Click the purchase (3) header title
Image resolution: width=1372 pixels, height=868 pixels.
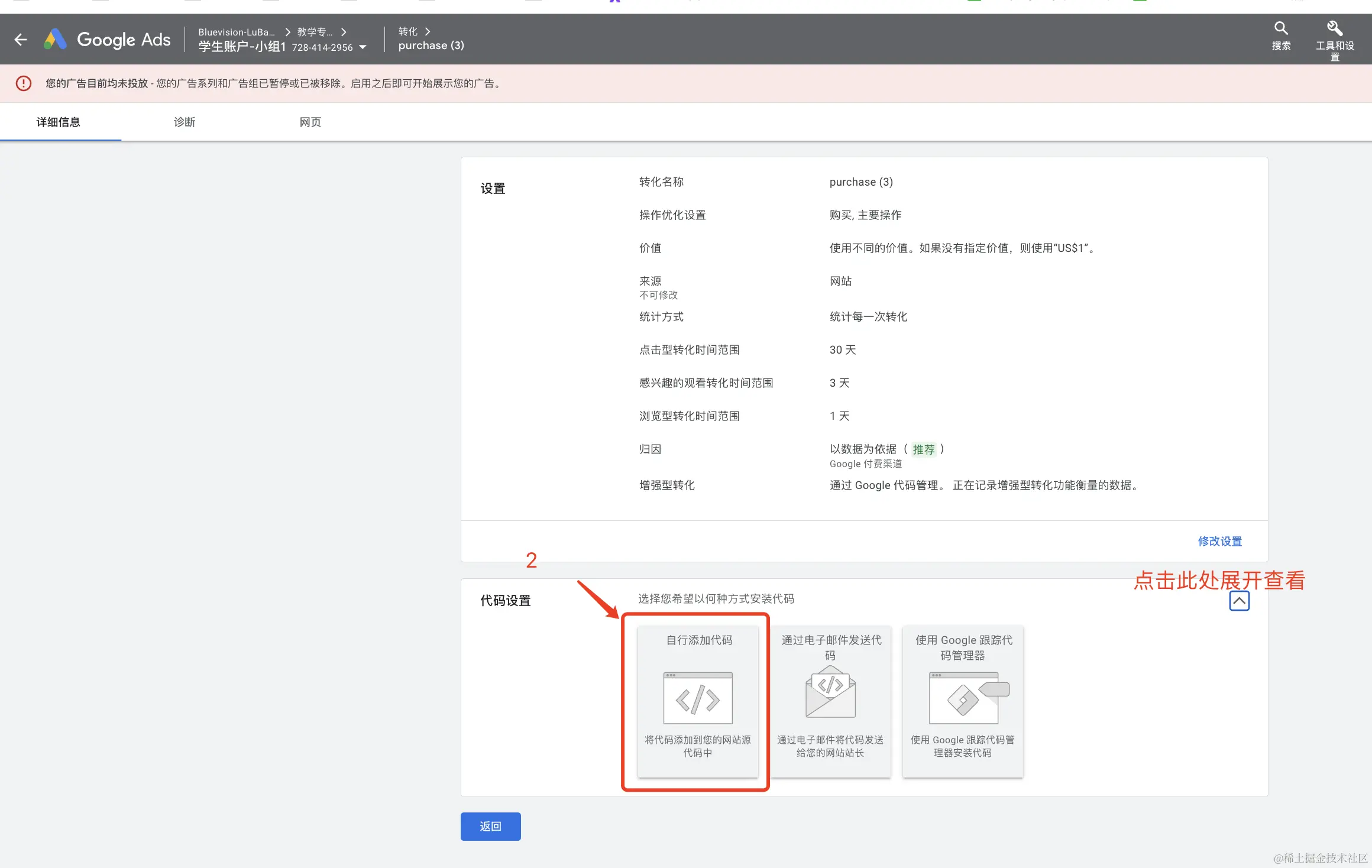431,46
